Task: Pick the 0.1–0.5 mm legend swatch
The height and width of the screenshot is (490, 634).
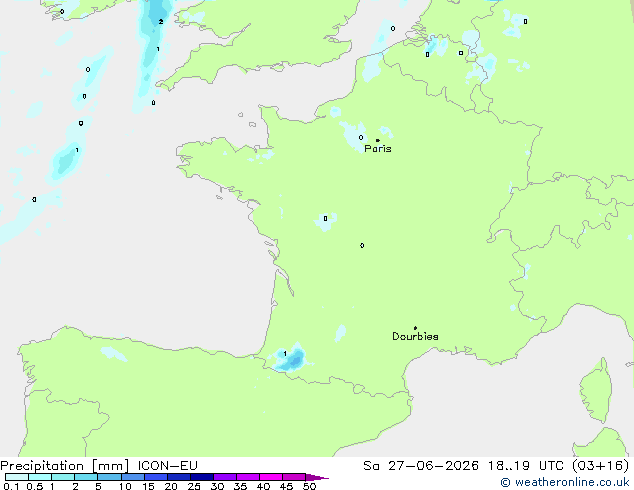Action: coord(17,477)
